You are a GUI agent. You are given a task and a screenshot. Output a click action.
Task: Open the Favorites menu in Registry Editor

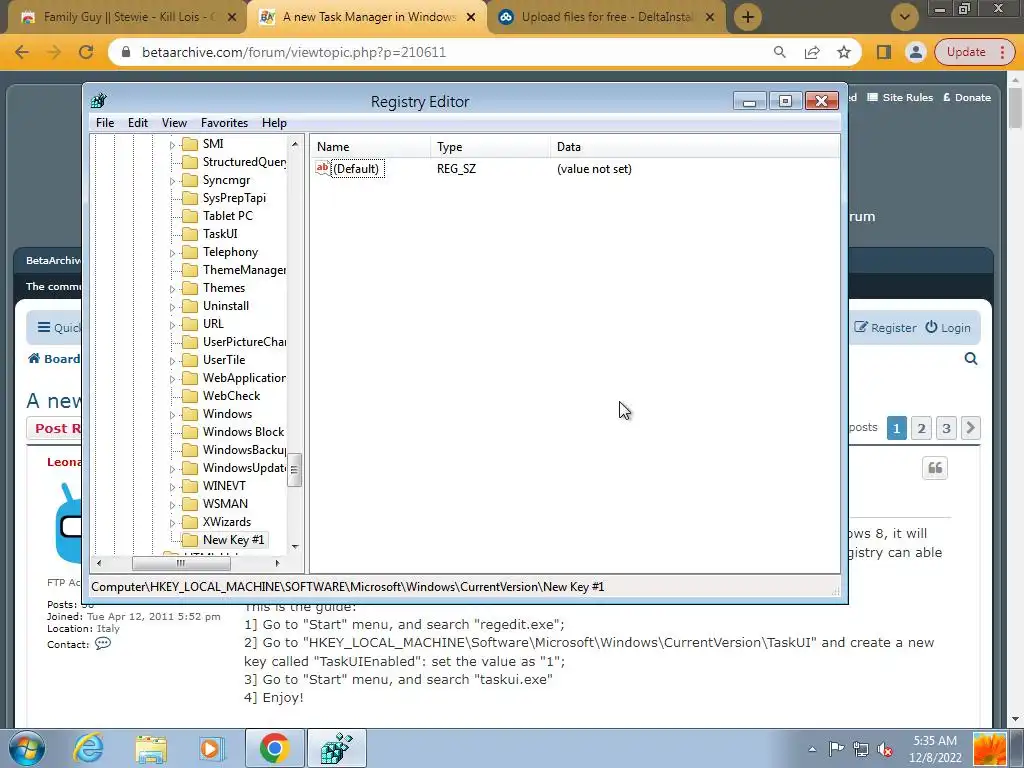[x=224, y=123]
